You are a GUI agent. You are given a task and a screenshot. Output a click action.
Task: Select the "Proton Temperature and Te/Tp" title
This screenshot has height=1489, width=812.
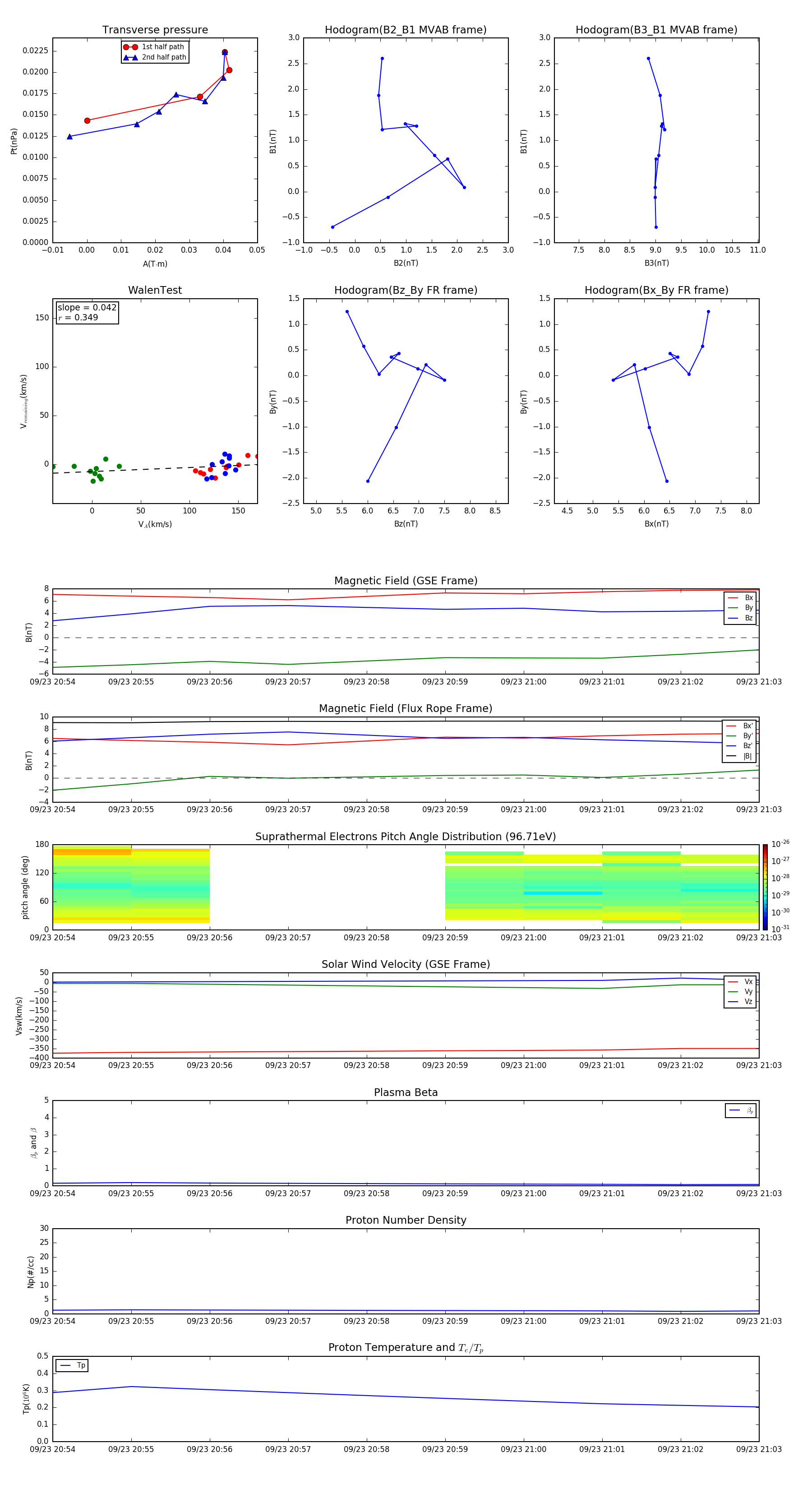pos(406,1348)
